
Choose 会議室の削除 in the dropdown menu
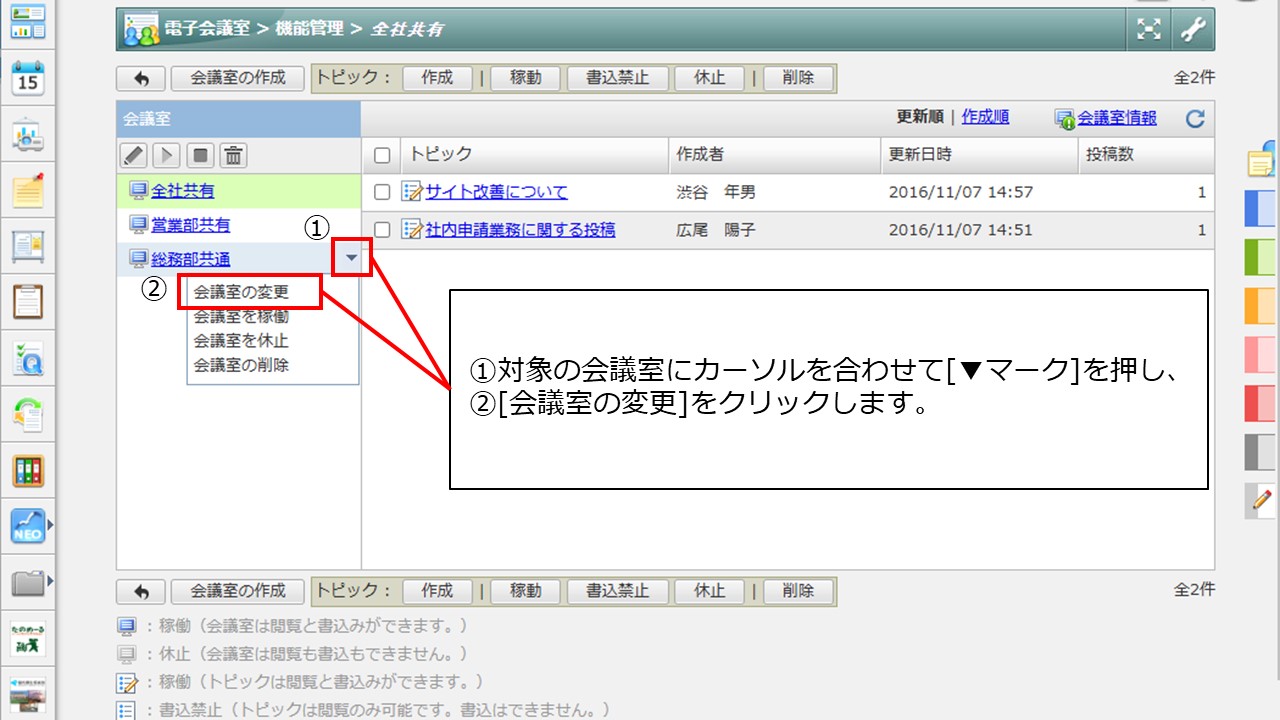pos(241,365)
